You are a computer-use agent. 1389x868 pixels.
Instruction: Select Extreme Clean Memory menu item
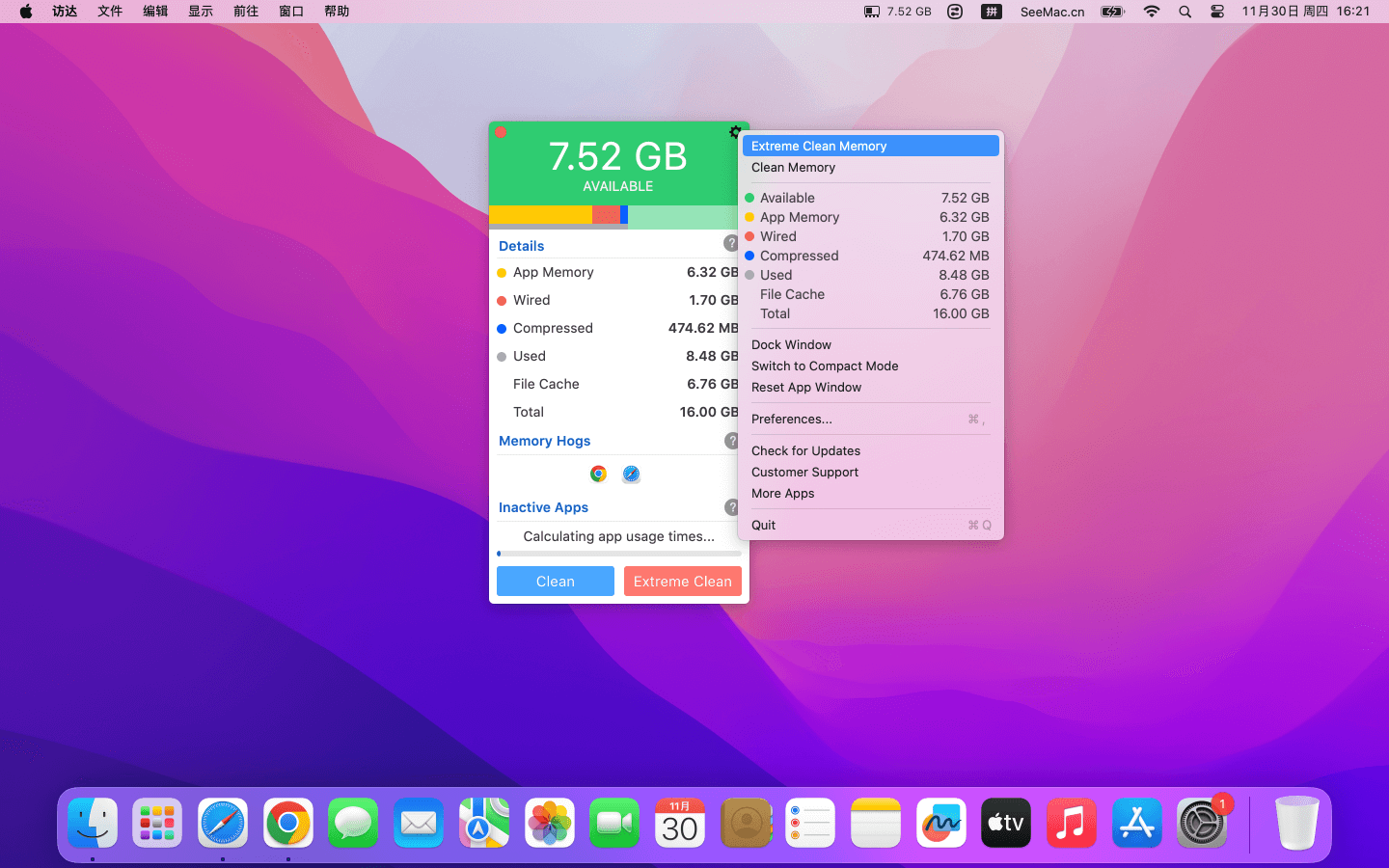click(x=871, y=146)
